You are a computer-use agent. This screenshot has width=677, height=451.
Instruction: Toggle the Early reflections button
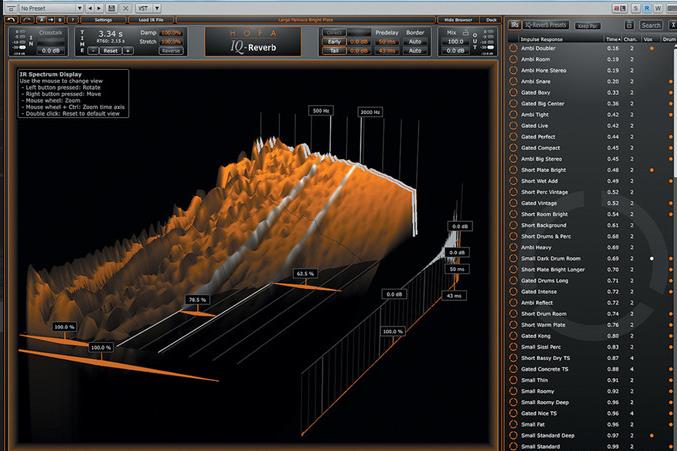tap(334, 42)
